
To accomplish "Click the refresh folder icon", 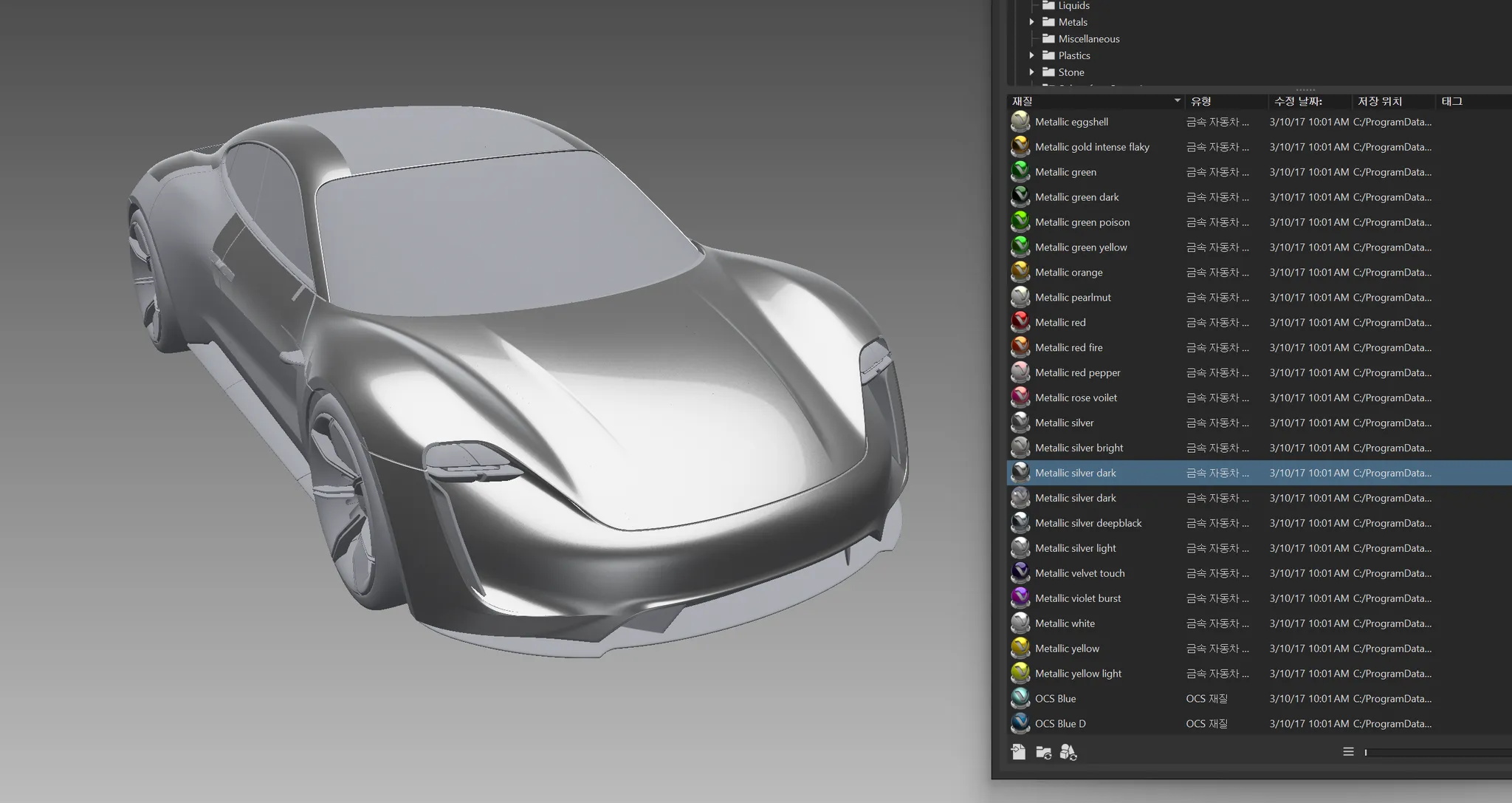I will click(x=1043, y=752).
